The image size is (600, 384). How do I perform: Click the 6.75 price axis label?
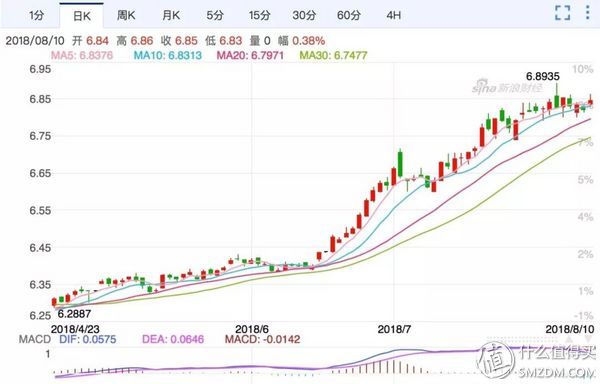click(x=40, y=136)
